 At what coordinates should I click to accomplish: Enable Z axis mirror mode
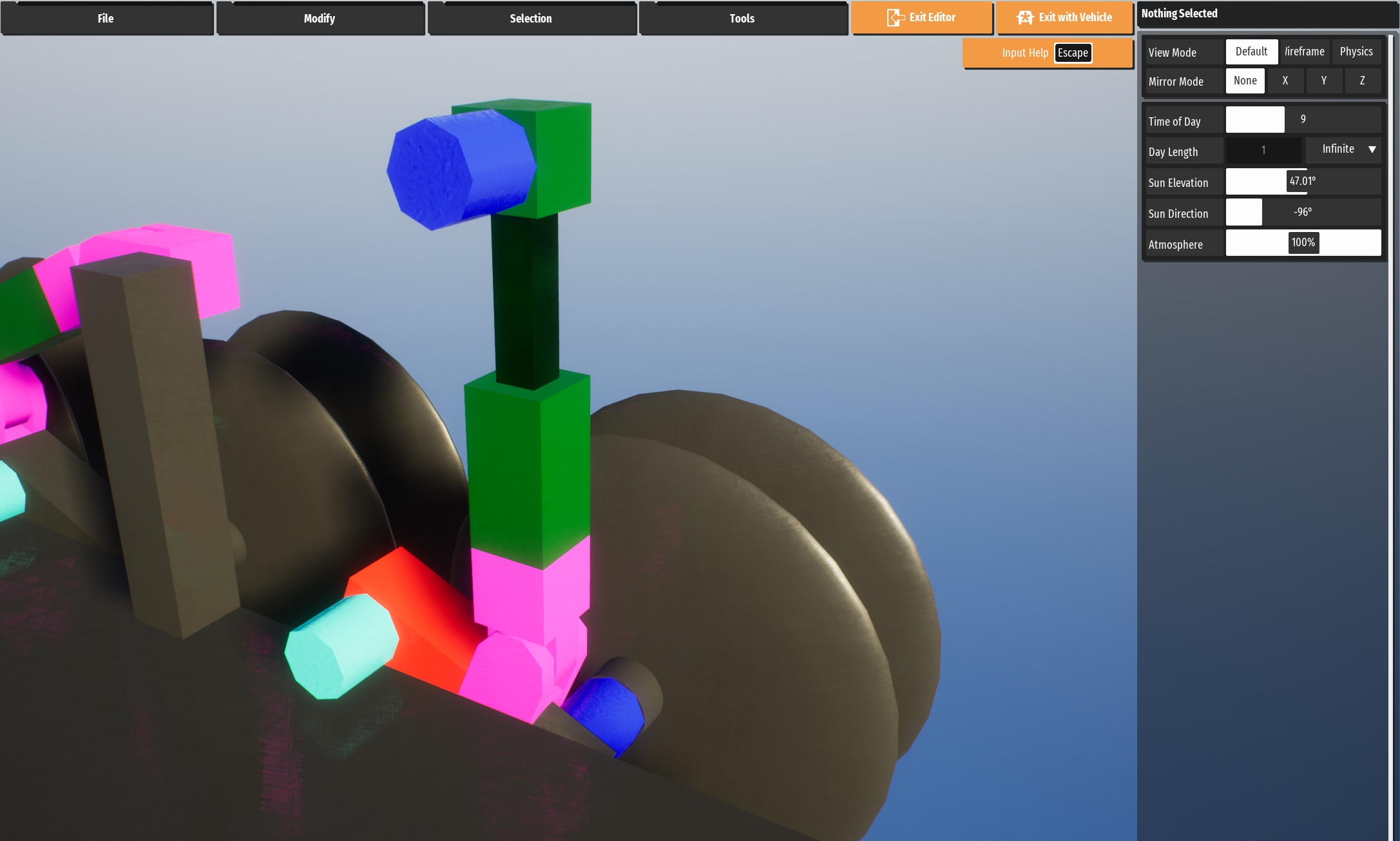(1362, 81)
